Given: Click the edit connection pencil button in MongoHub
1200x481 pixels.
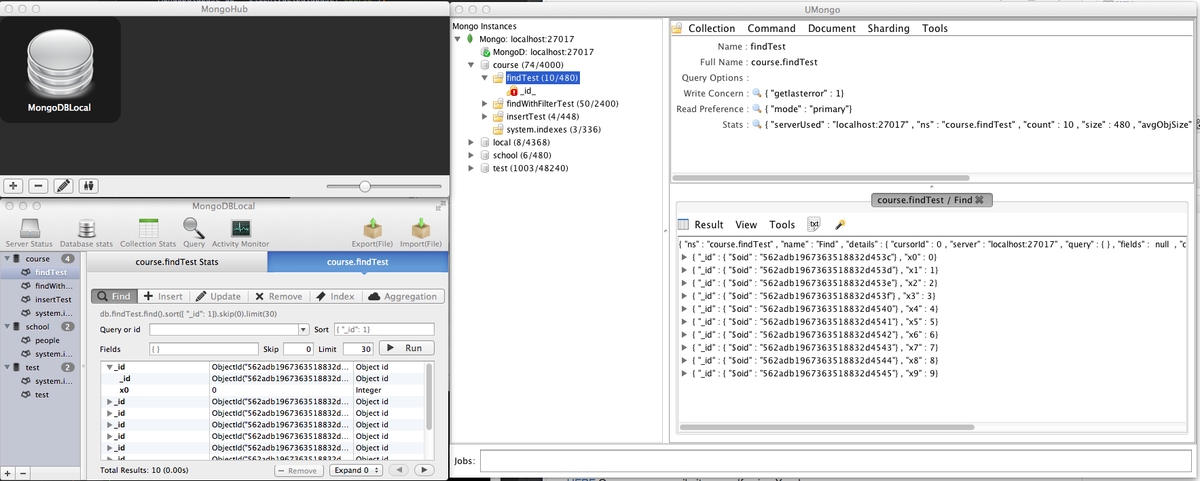Looking at the screenshot, I should (x=63, y=185).
